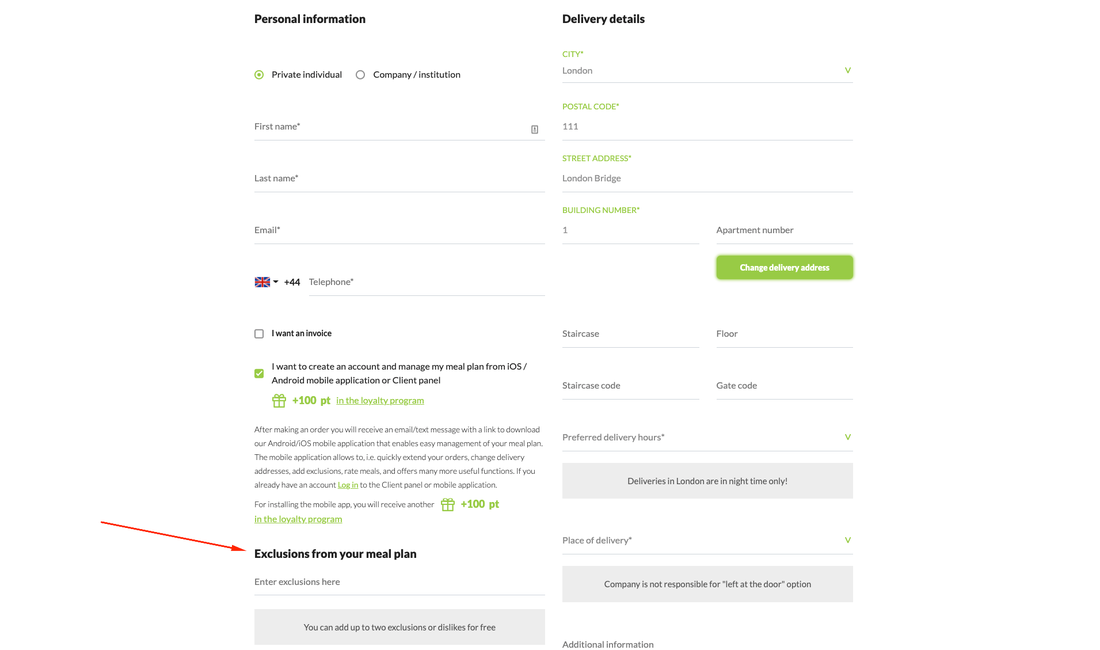Focus the Gate code input field
1100x650 pixels.
coord(783,385)
